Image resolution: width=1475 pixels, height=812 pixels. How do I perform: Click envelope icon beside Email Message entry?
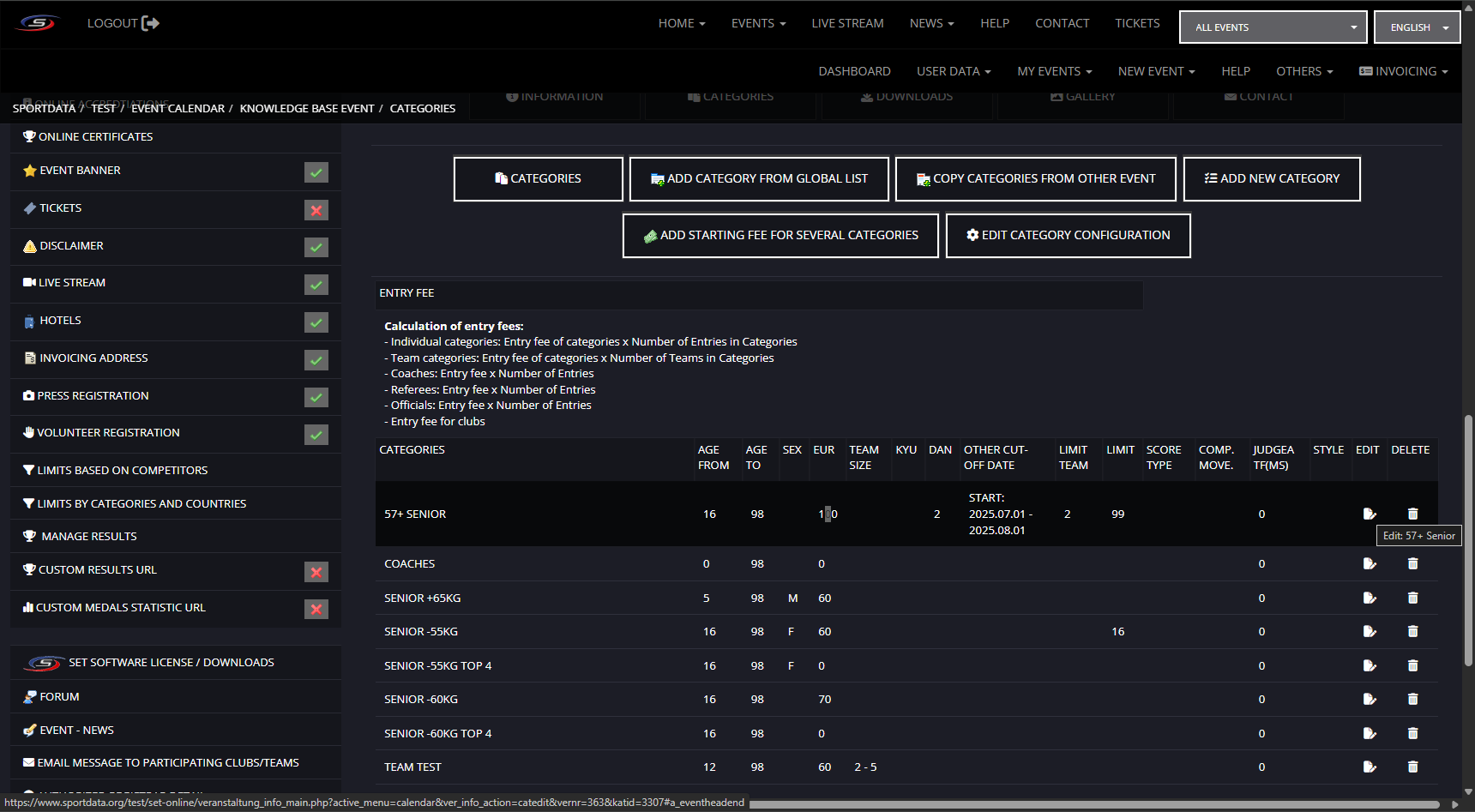[29, 762]
